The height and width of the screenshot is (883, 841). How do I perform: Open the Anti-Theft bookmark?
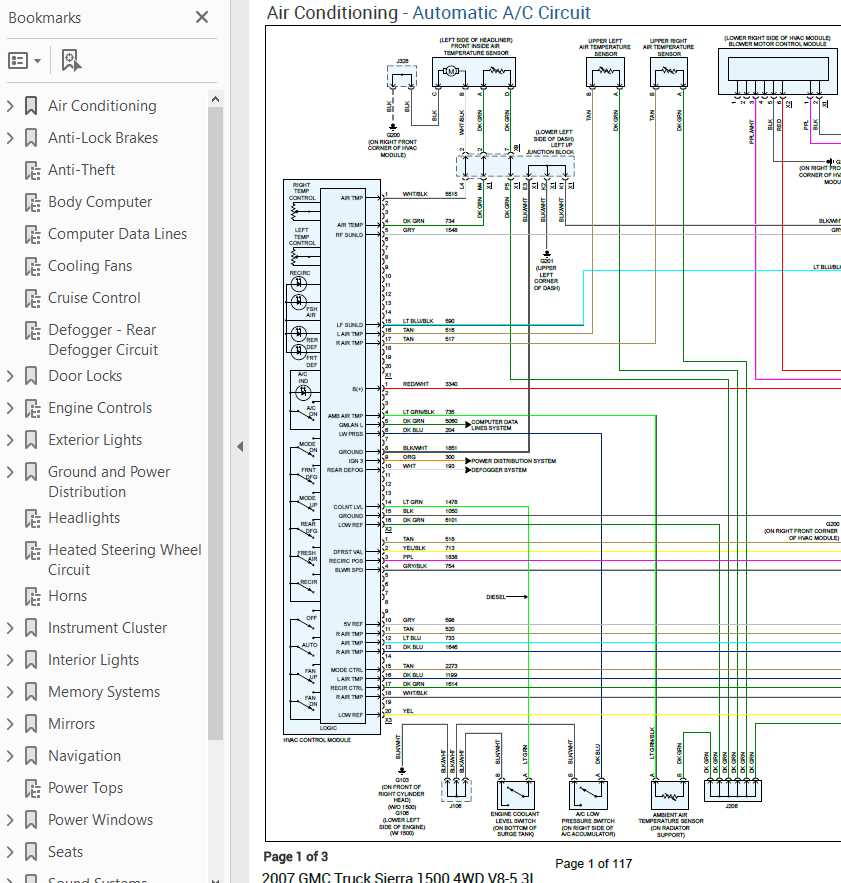click(x=82, y=170)
